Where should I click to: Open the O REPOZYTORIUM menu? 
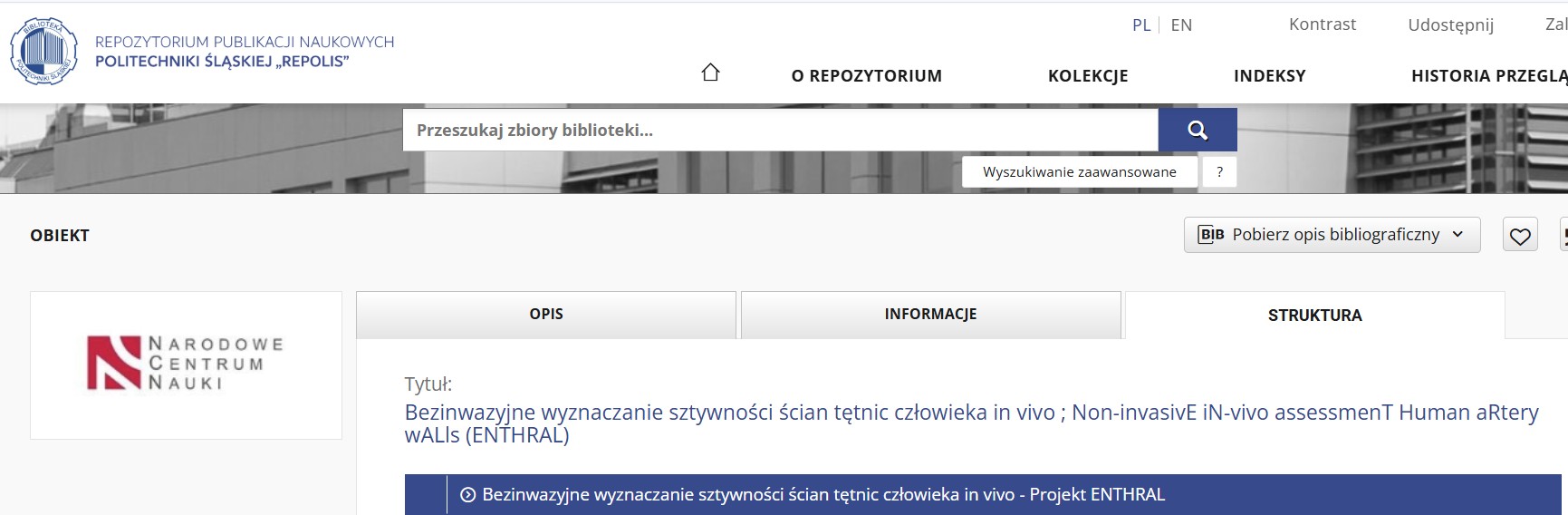[866, 76]
